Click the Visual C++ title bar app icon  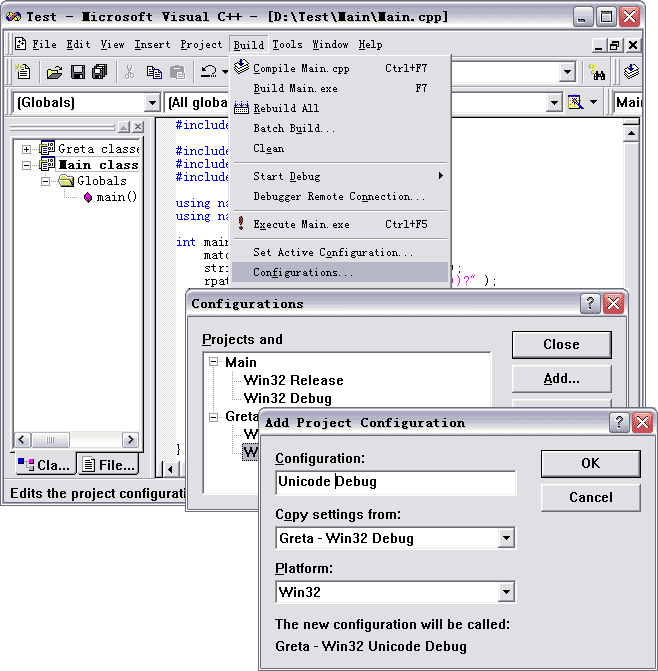14,17
